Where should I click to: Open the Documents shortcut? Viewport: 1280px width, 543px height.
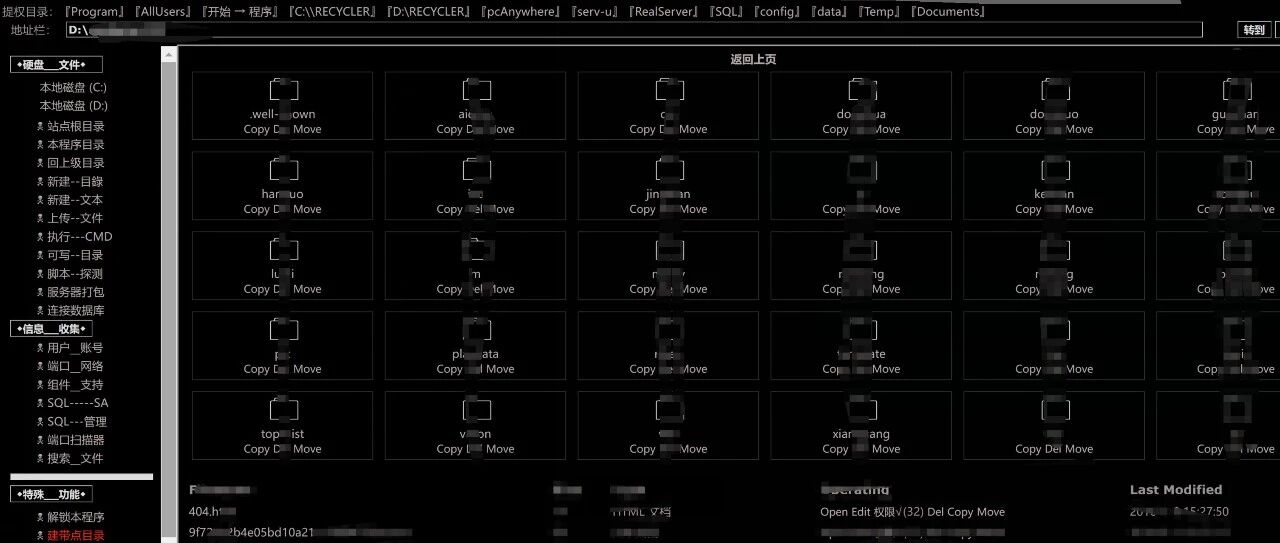[x=948, y=12]
